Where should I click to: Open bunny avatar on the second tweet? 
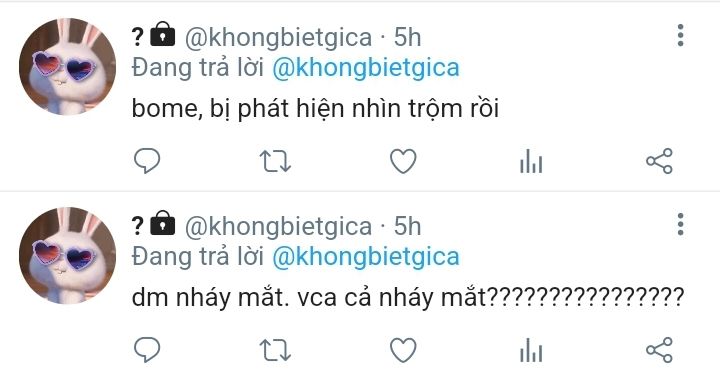[68, 256]
